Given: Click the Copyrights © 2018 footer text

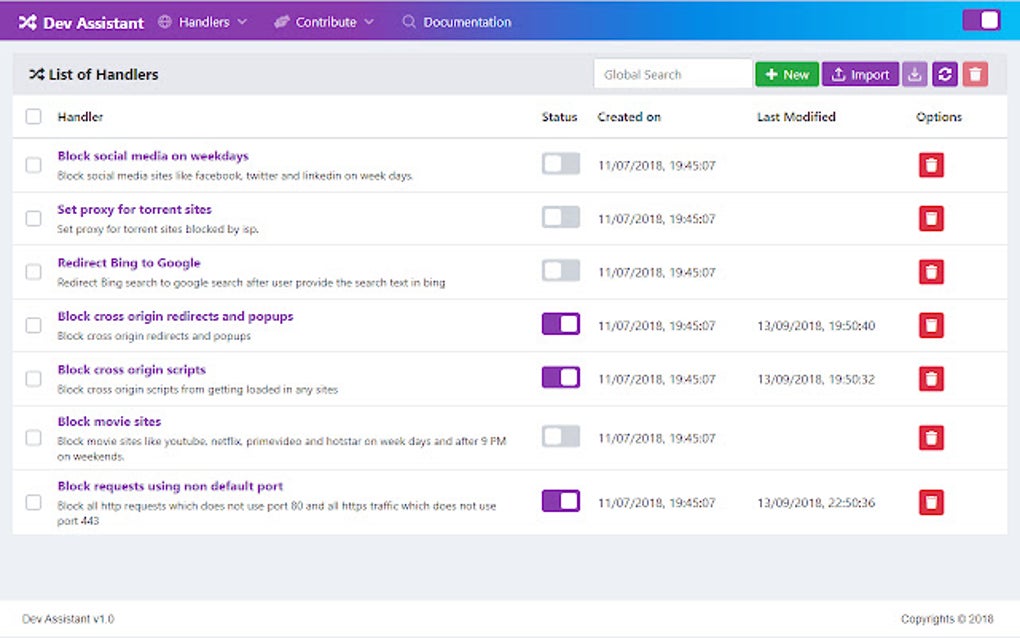Looking at the screenshot, I should click(x=947, y=618).
